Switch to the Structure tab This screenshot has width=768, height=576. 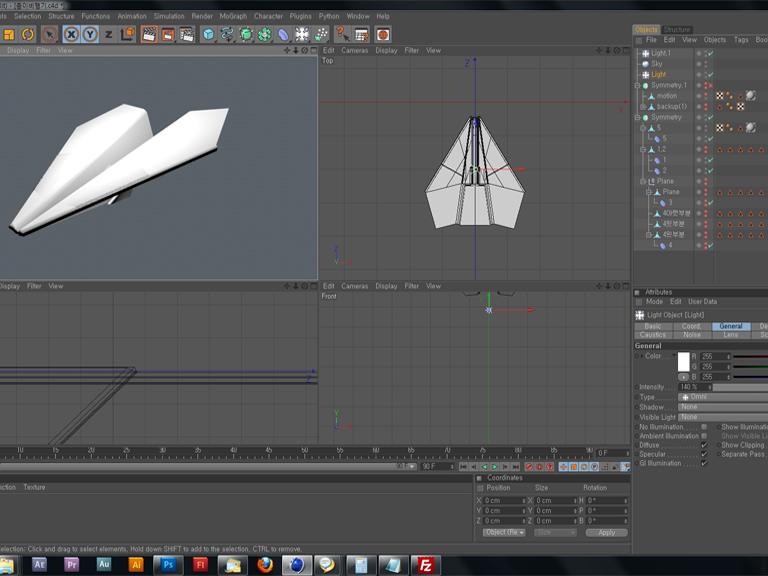tap(677, 30)
